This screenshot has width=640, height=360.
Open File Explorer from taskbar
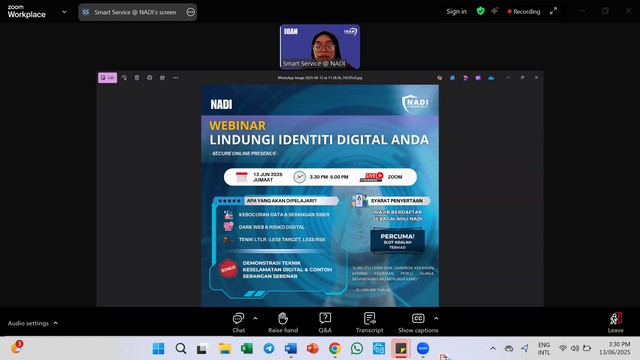pos(224,349)
